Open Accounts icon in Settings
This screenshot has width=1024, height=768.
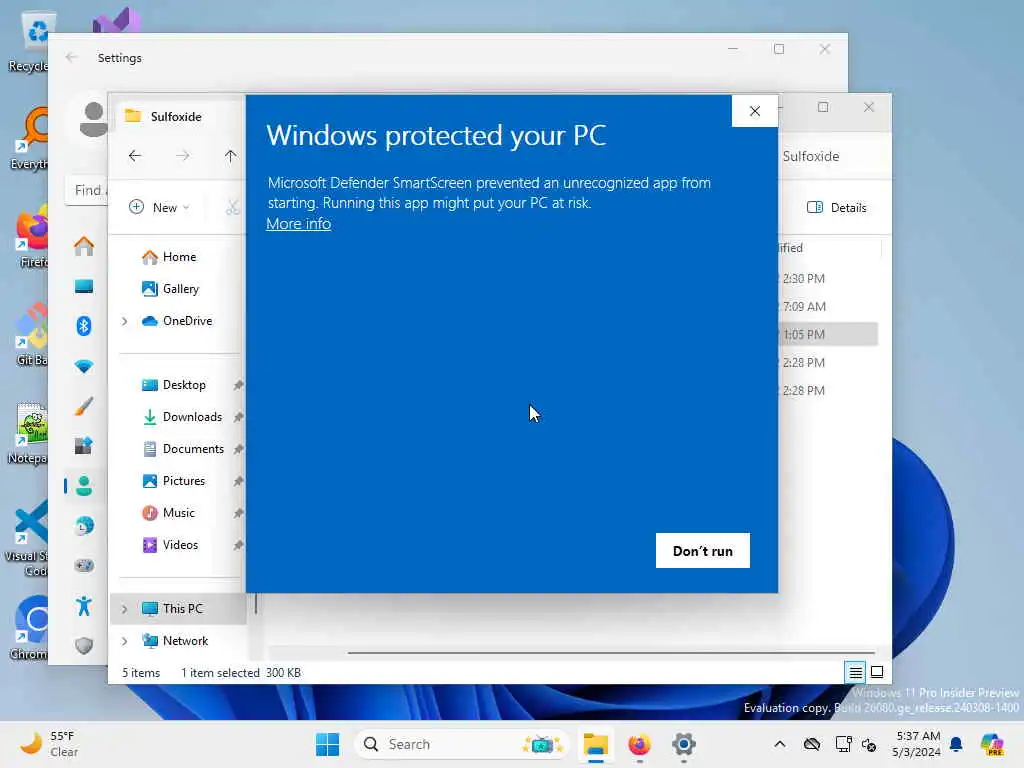coord(84,486)
